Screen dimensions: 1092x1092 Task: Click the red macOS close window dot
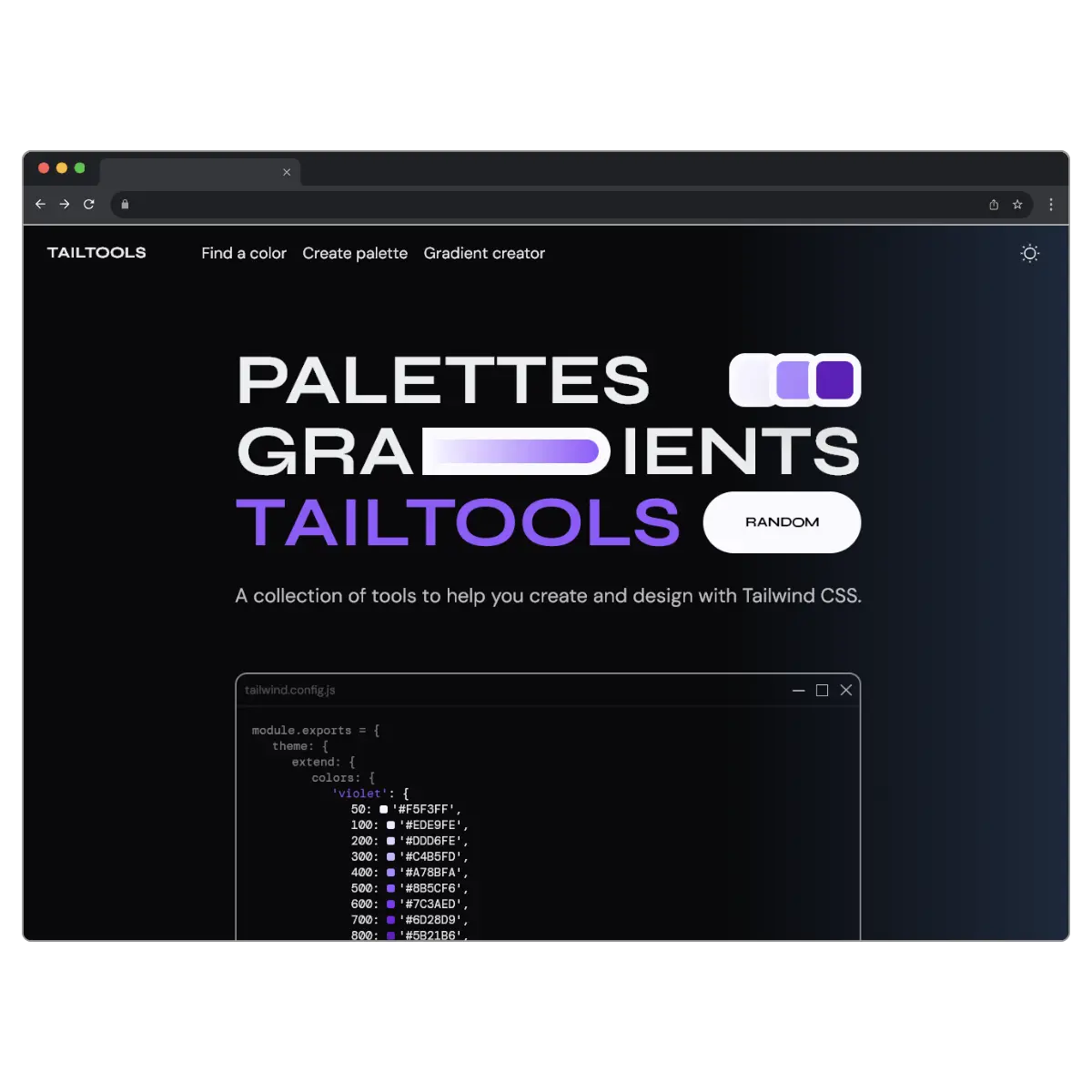(x=44, y=168)
